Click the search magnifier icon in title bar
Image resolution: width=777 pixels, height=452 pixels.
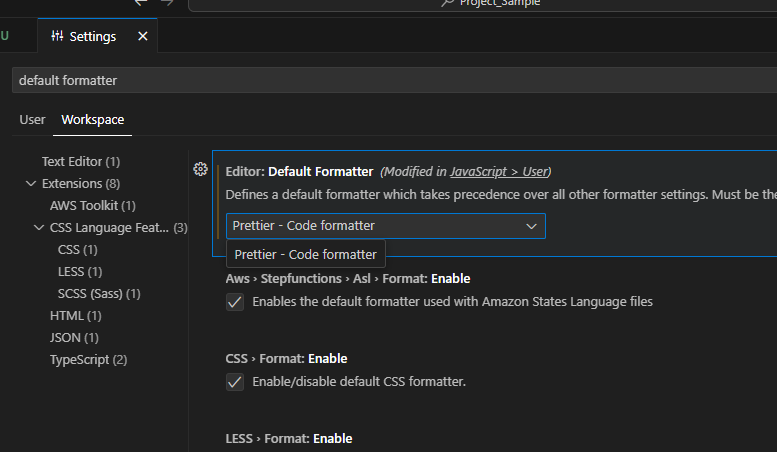coord(447,3)
